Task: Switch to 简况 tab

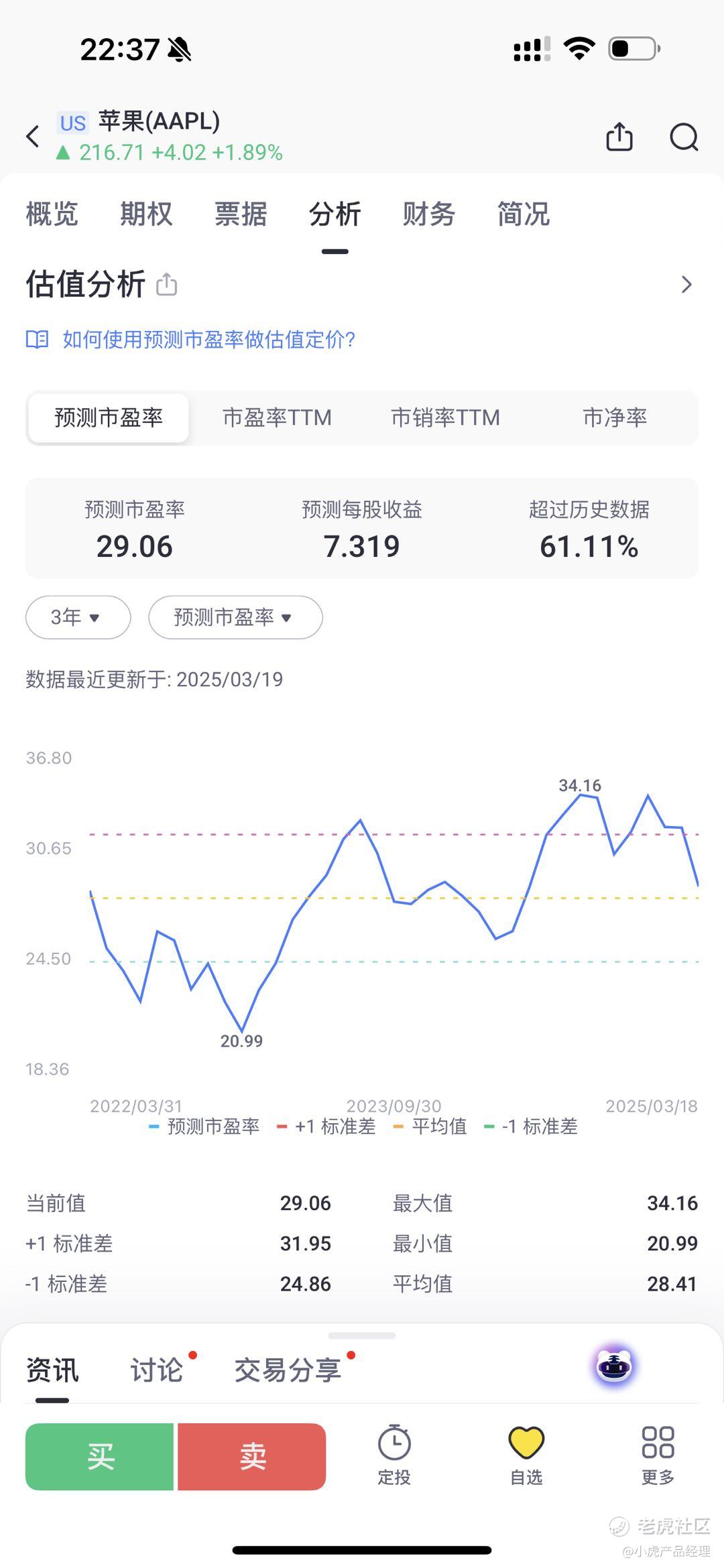Action: (x=524, y=214)
